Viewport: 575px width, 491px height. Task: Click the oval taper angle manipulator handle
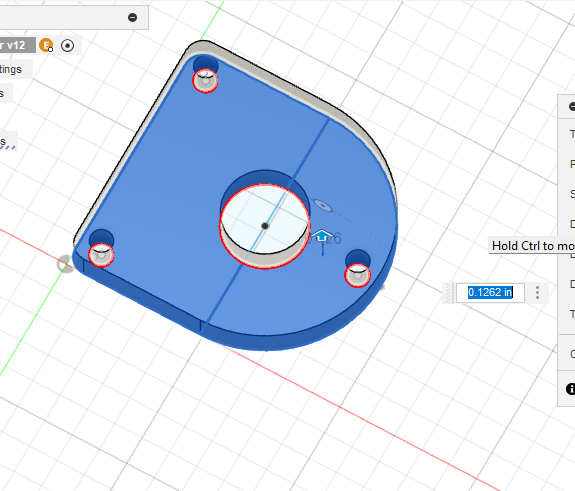point(322,205)
